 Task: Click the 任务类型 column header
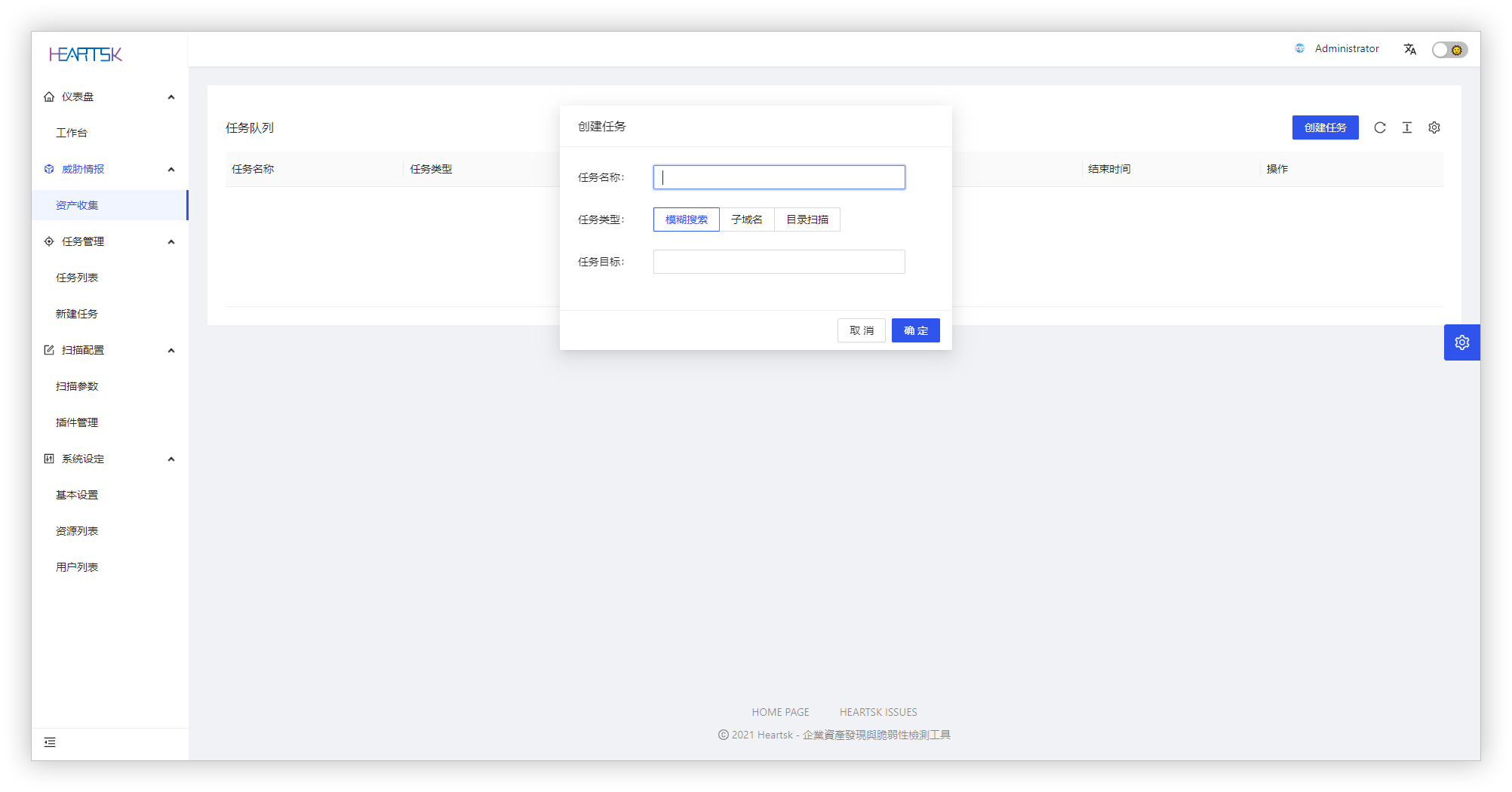[x=431, y=169]
